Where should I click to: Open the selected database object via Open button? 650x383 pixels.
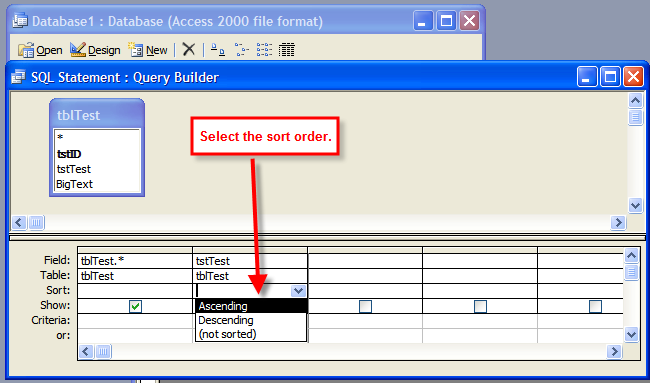pos(40,50)
